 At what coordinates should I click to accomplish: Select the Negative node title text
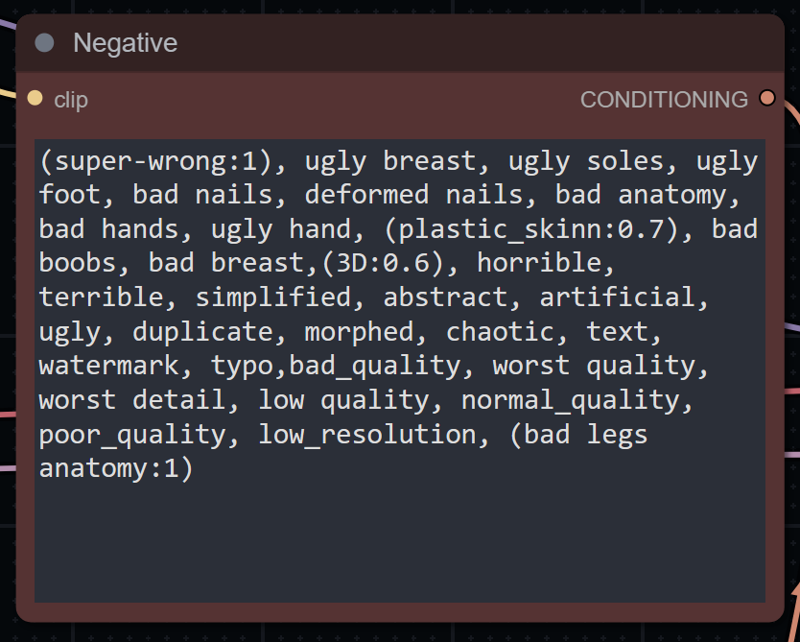tap(125, 43)
